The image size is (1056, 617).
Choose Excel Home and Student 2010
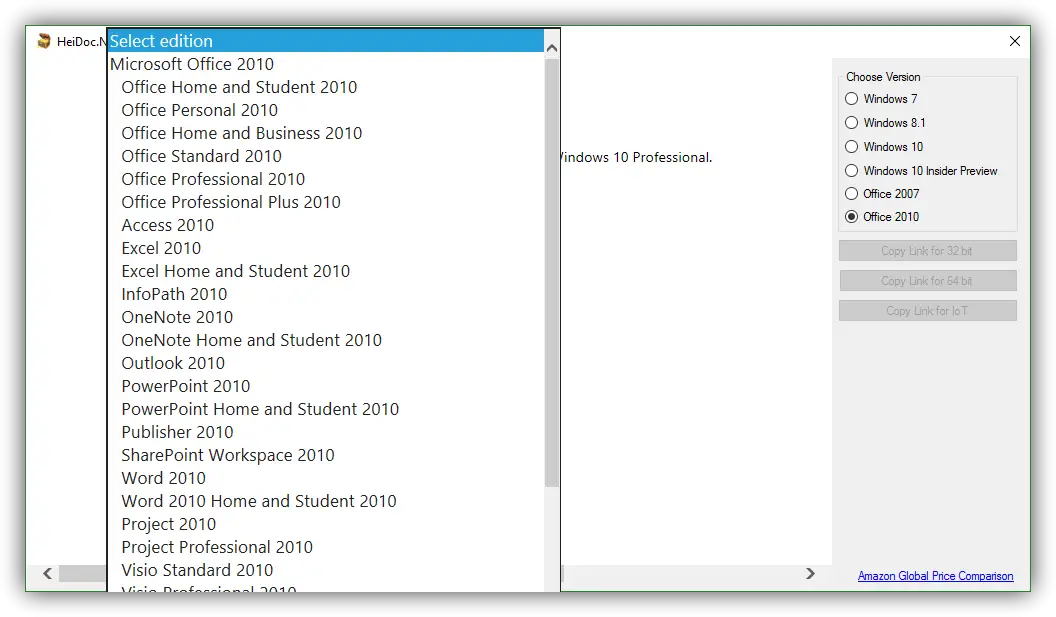coord(326,271)
